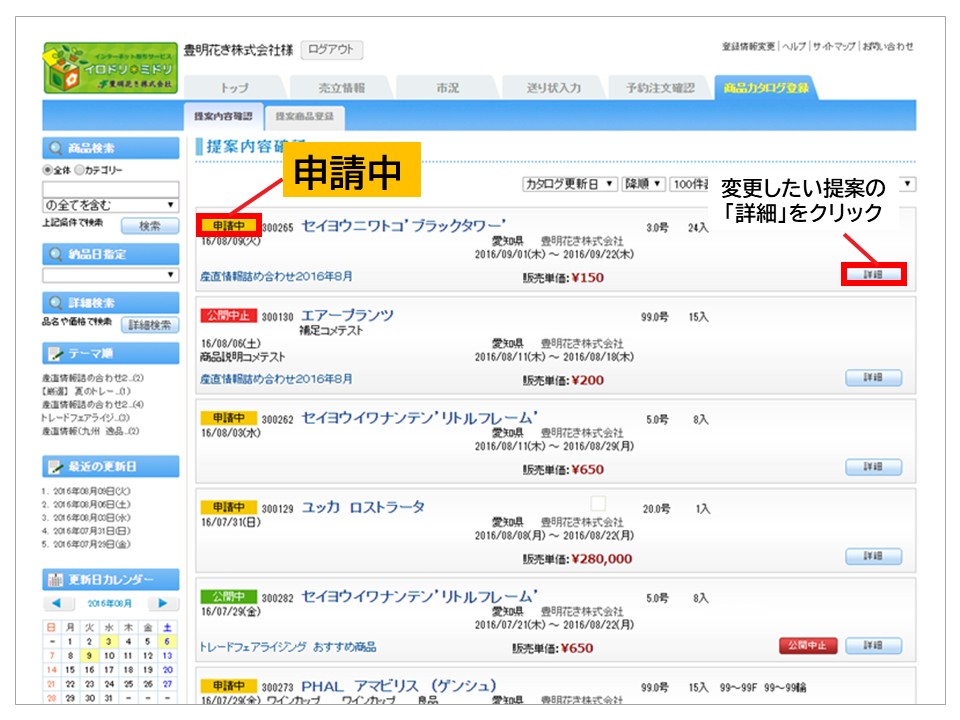Image resolution: width=960 pixels, height=720 pixels.
Task: Click the 詳細検索 magnifier icon header
Action: (x=55, y=302)
